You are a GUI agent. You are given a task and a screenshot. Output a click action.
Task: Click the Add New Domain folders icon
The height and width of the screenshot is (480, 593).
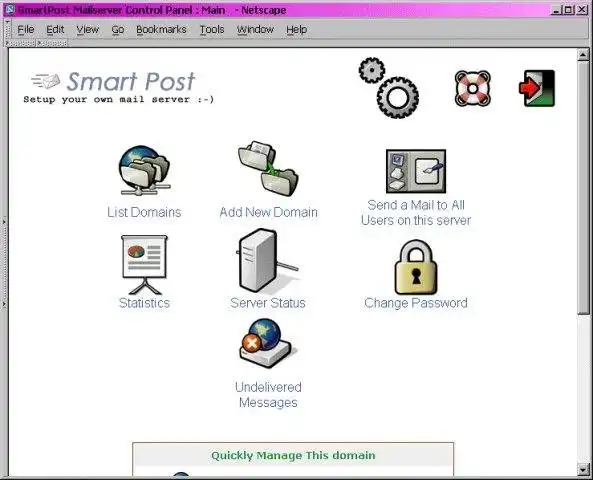click(x=268, y=169)
